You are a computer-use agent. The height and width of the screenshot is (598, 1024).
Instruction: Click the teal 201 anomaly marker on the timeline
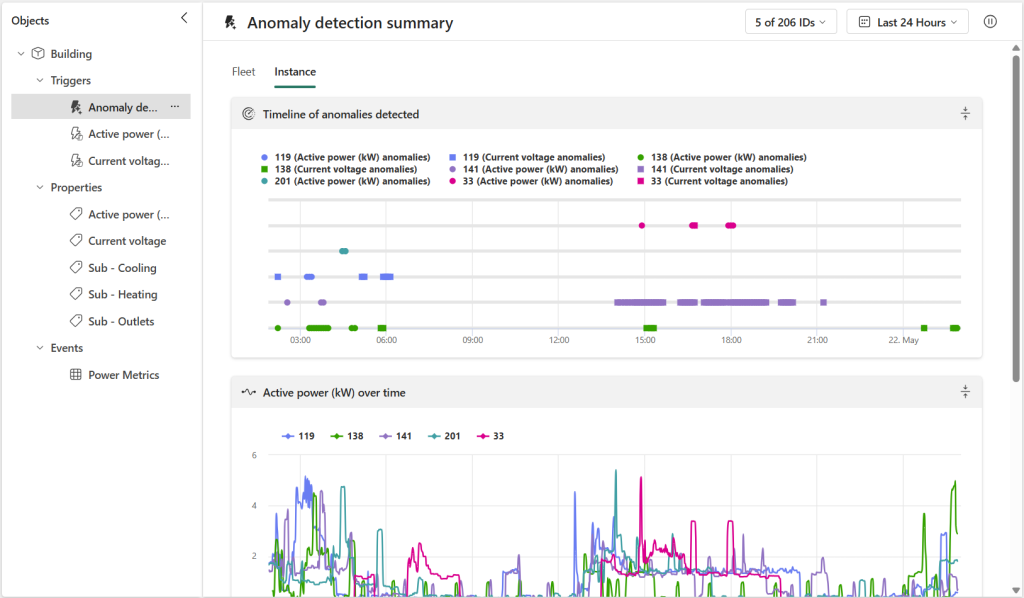[344, 251]
